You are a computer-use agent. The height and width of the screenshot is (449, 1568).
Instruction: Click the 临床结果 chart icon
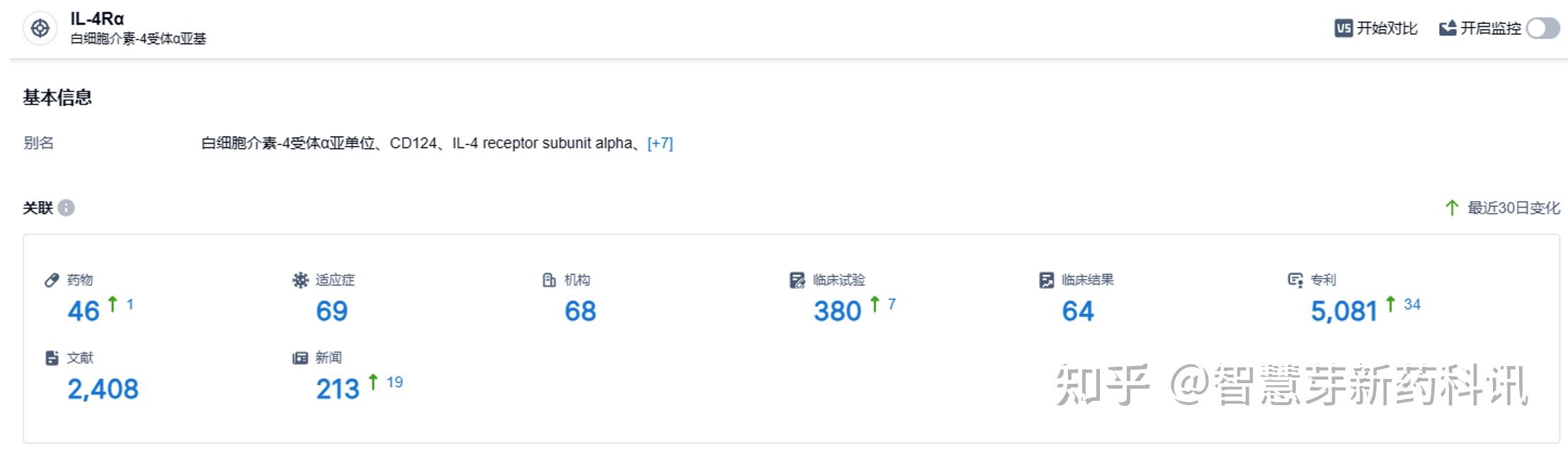pos(1046,280)
